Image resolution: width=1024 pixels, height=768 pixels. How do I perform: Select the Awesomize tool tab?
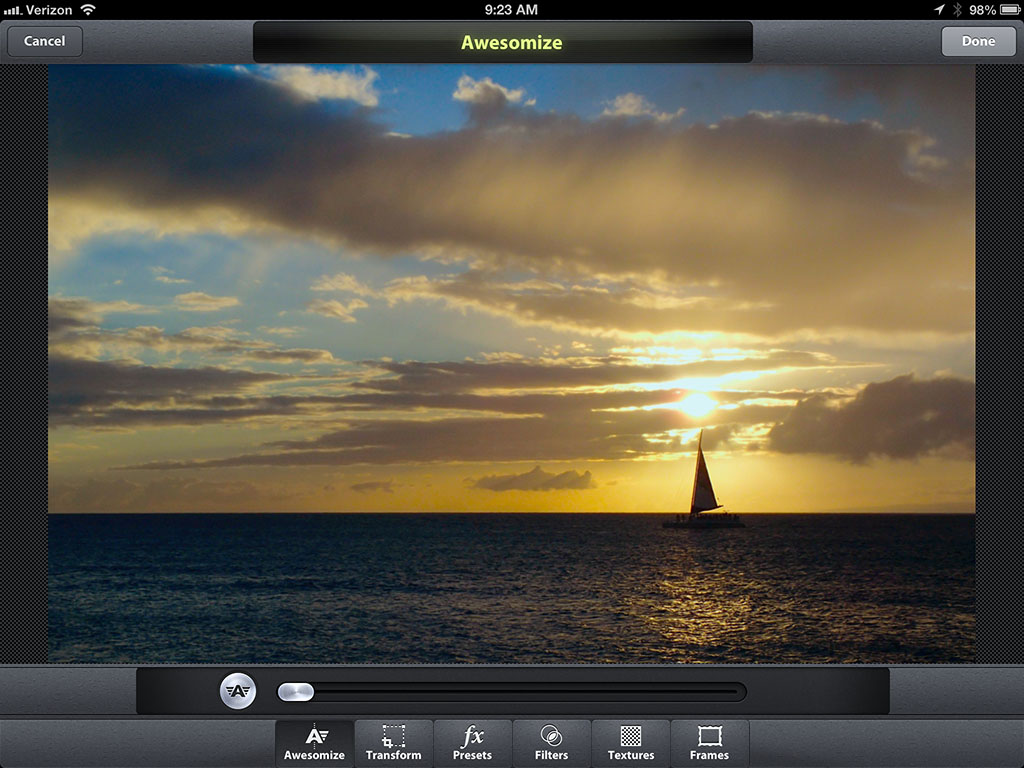[314, 743]
